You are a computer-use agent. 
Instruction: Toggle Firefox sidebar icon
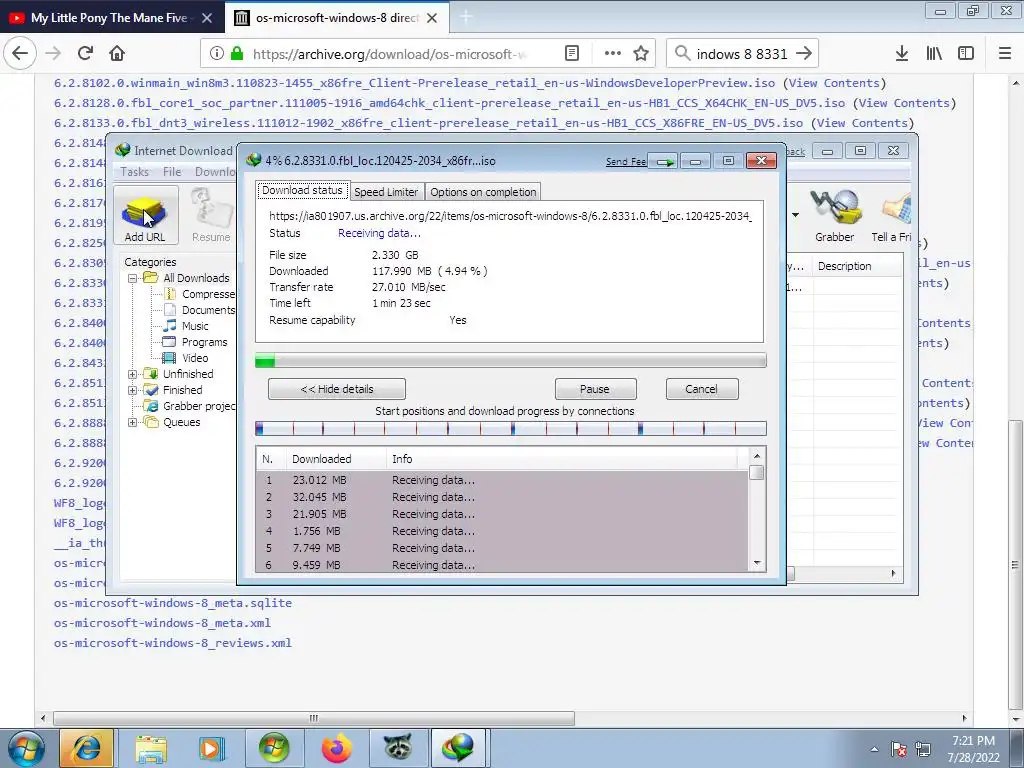pos(966,54)
